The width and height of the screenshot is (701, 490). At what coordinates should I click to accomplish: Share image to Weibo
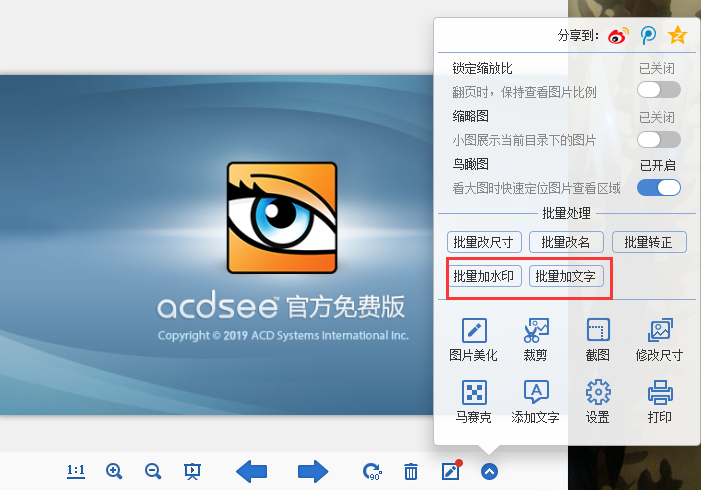coord(619,36)
